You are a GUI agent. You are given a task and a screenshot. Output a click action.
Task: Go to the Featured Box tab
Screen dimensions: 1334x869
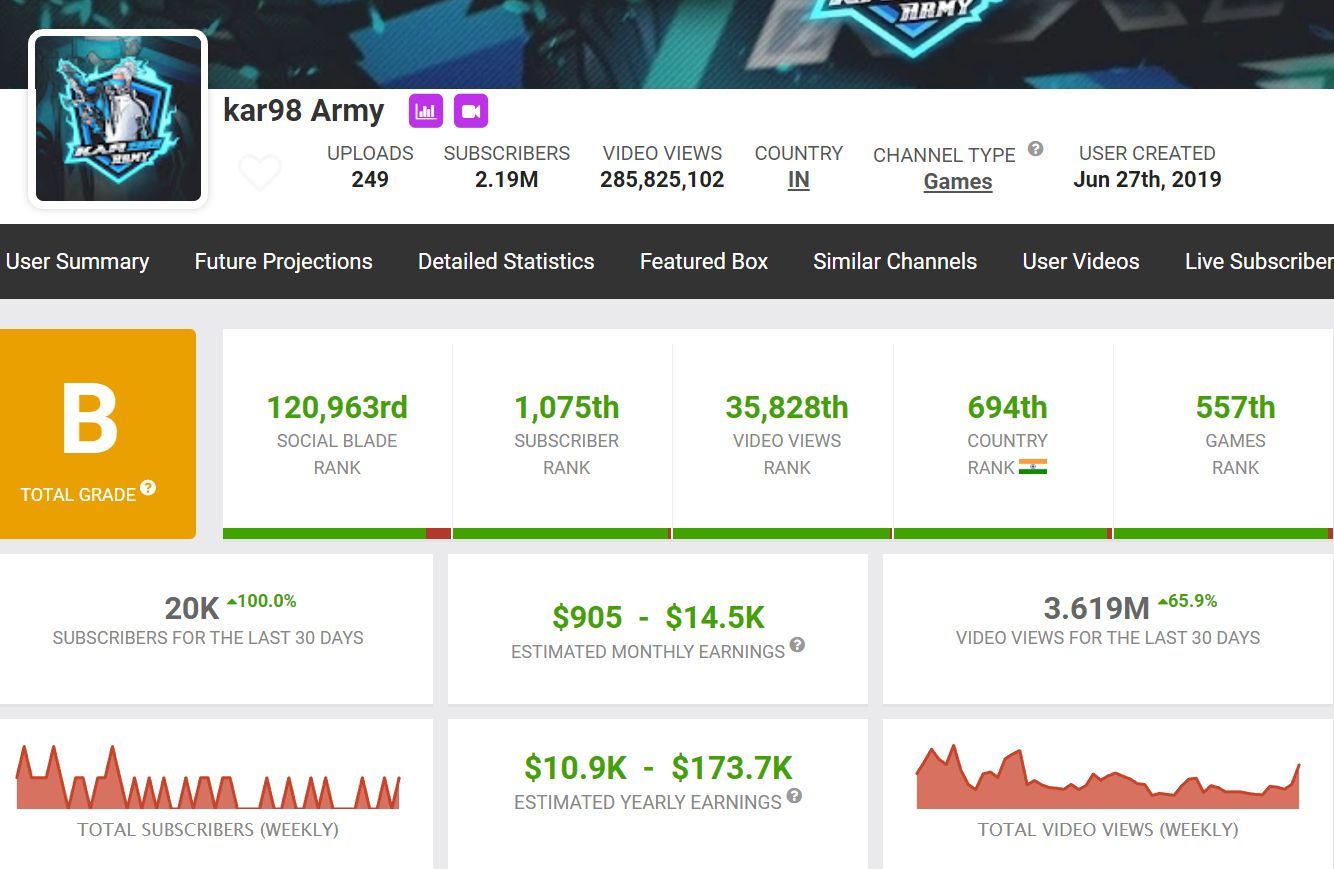(x=704, y=261)
